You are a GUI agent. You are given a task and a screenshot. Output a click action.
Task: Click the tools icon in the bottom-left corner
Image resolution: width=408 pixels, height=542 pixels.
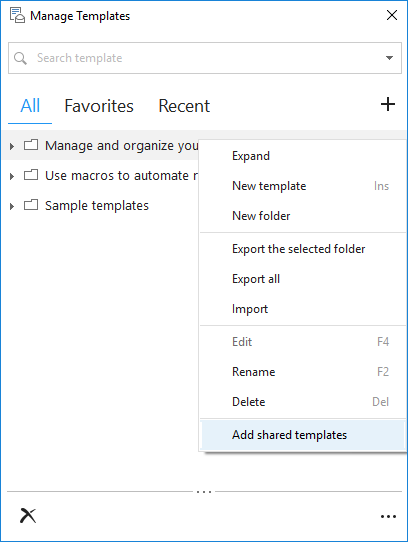(28, 516)
